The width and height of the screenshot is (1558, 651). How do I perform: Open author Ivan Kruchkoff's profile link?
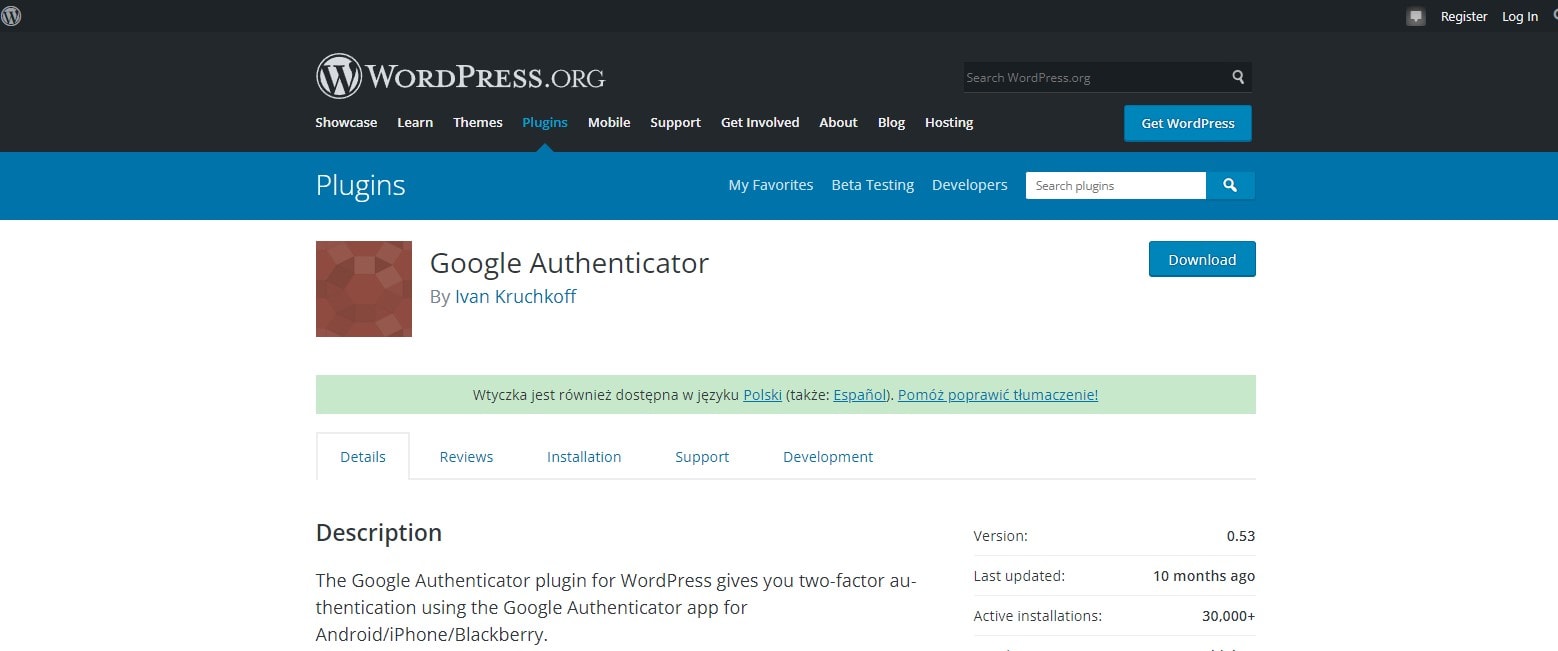[x=515, y=297]
